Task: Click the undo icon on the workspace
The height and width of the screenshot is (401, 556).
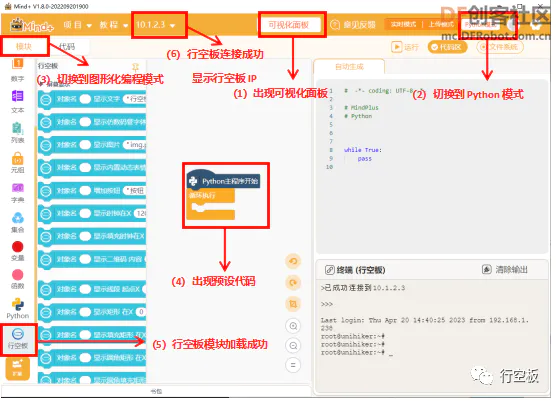Action: 293,262
